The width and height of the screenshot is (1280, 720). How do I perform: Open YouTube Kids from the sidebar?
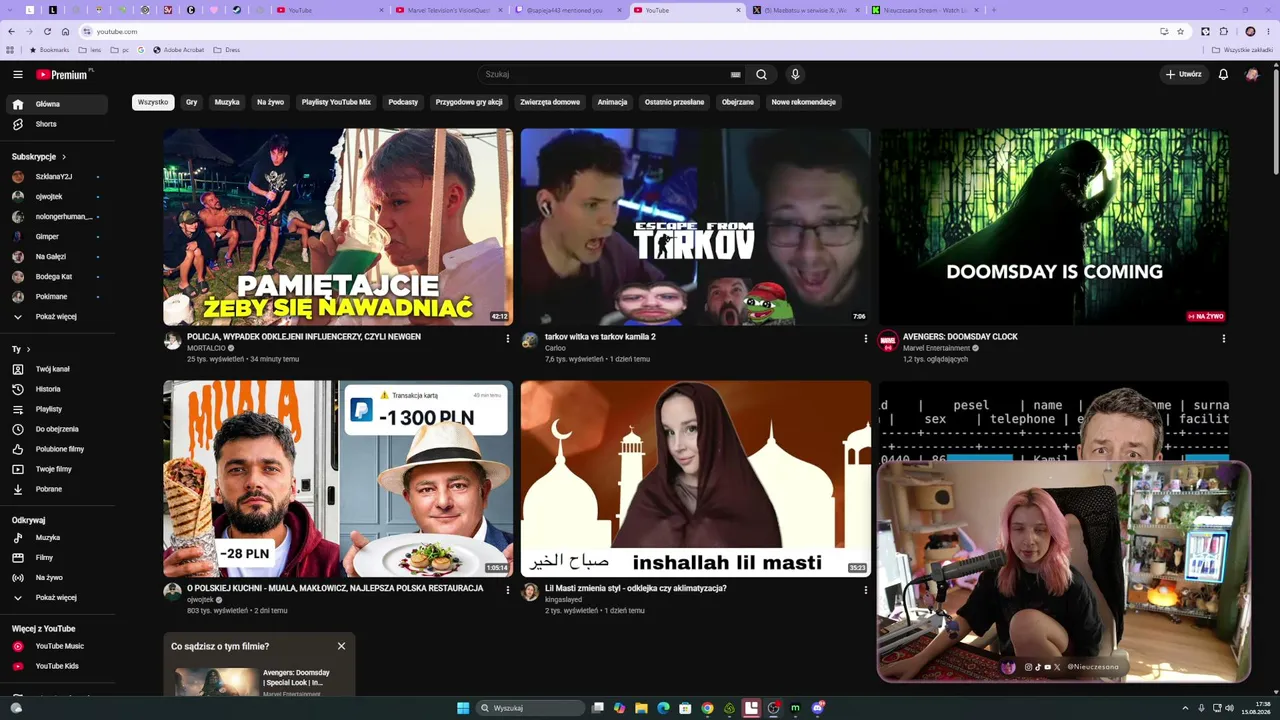[57, 666]
